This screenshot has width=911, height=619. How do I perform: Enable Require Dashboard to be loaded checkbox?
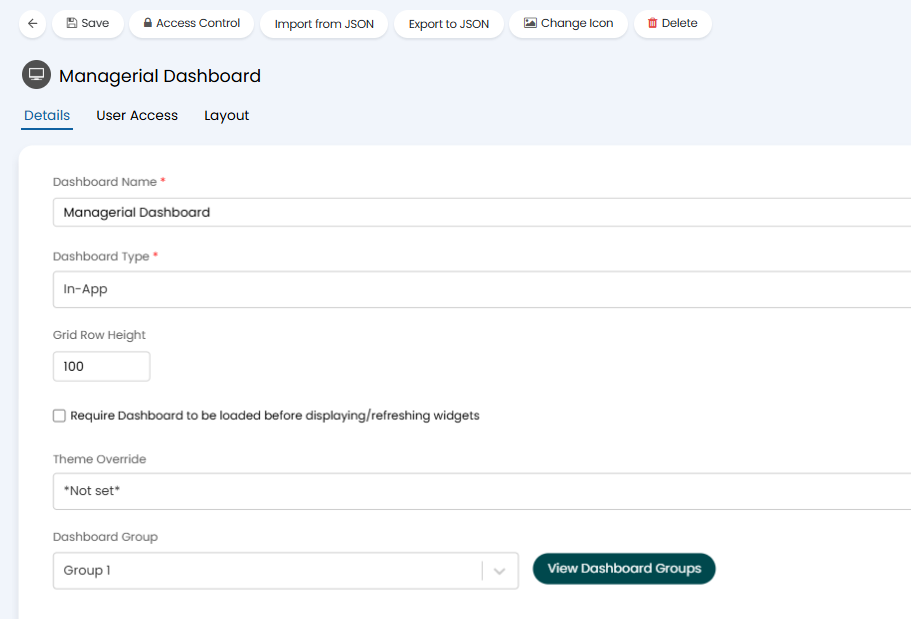pyautogui.click(x=60, y=415)
